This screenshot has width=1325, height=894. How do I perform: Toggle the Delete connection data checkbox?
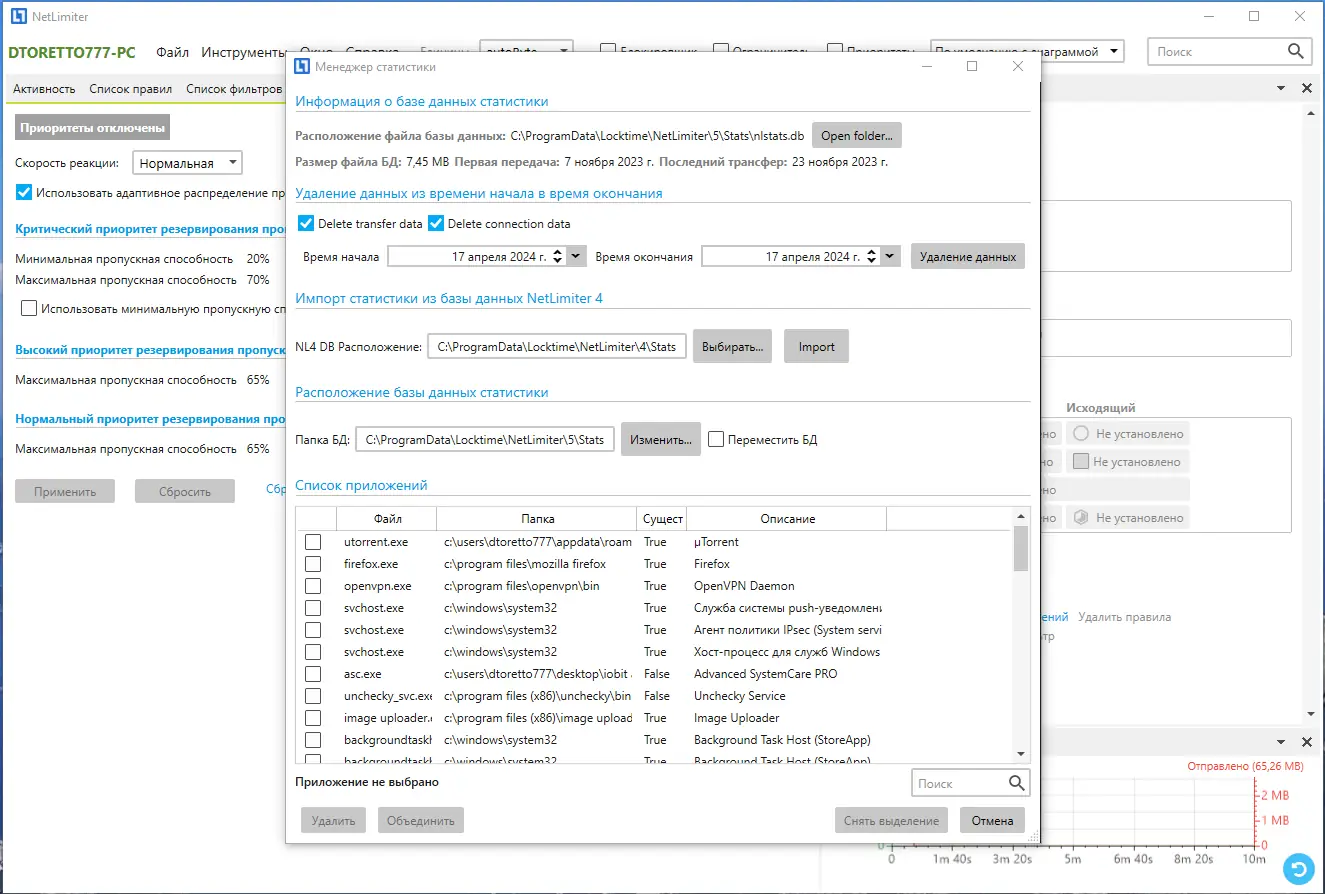tap(436, 223)
